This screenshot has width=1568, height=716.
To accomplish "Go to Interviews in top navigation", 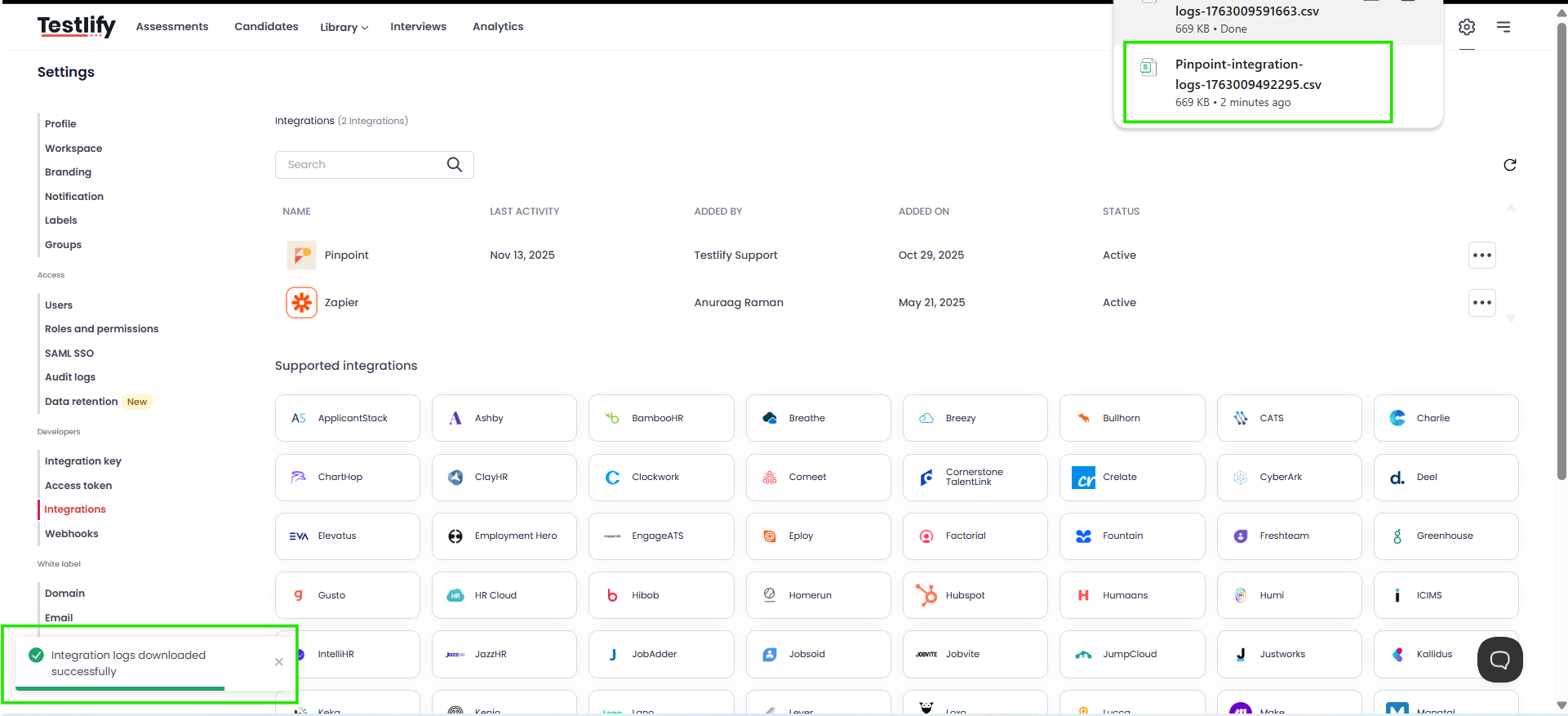I will tap(418, 27).
